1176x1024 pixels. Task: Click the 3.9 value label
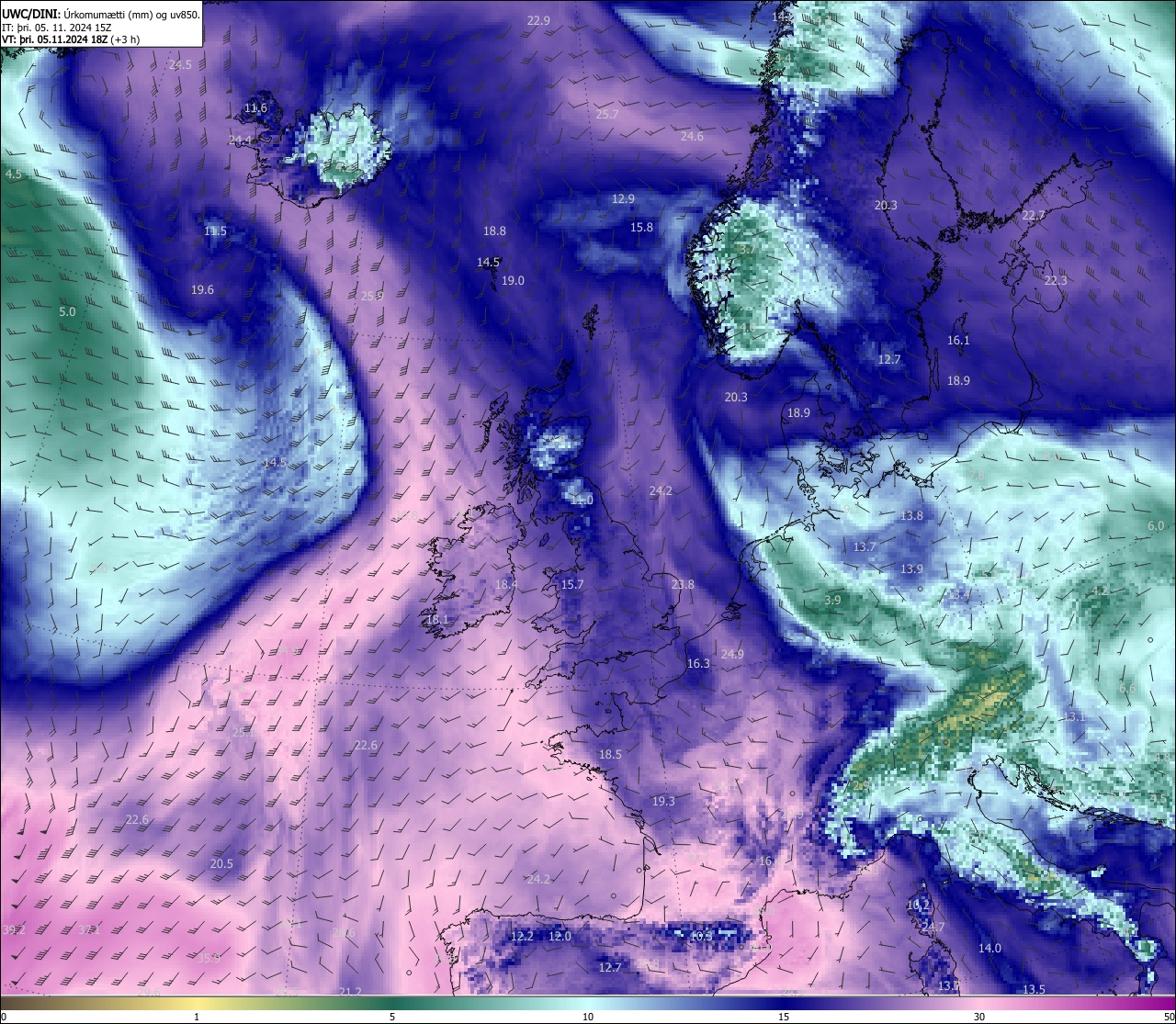click(832, 601)
